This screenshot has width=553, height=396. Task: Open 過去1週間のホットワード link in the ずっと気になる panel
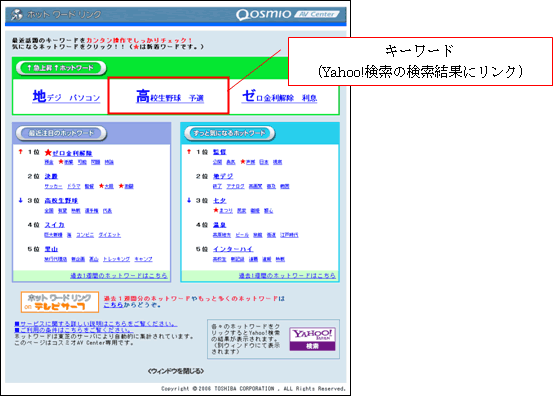click(287, 275)
